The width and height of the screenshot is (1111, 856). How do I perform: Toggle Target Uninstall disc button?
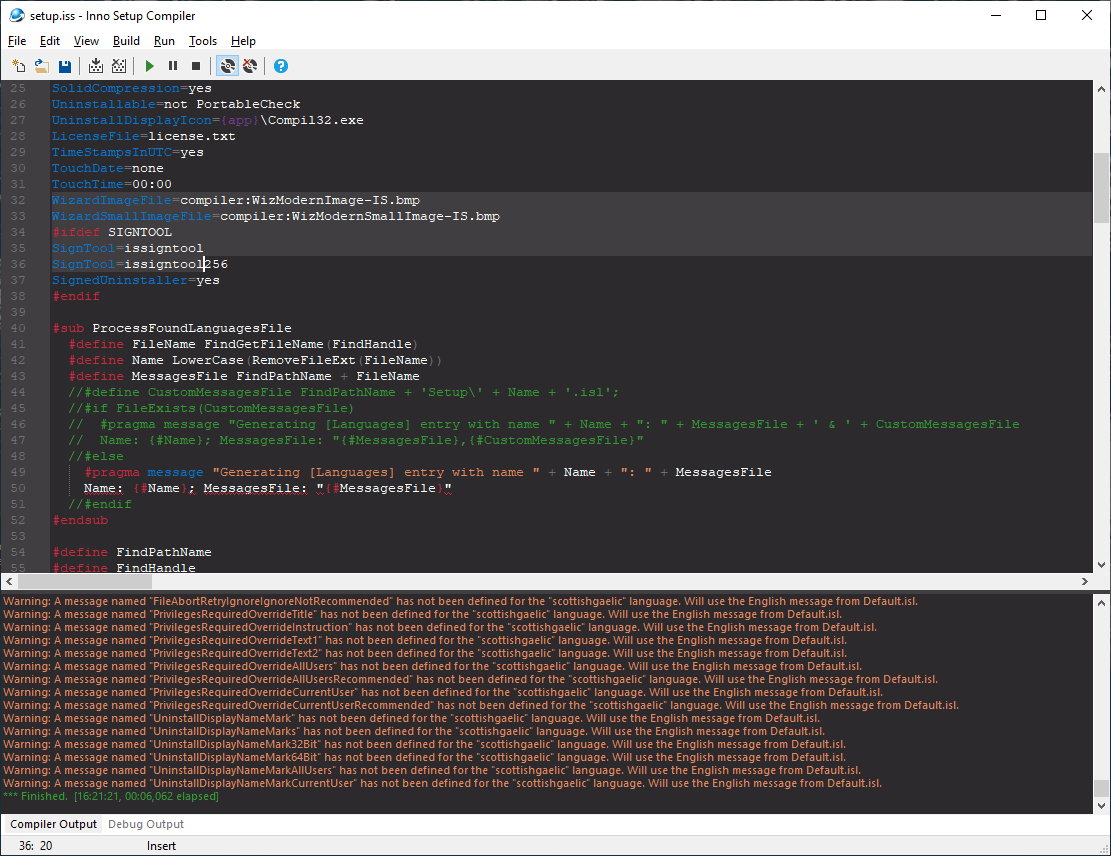pyautogui.click(x=250, y=66)
